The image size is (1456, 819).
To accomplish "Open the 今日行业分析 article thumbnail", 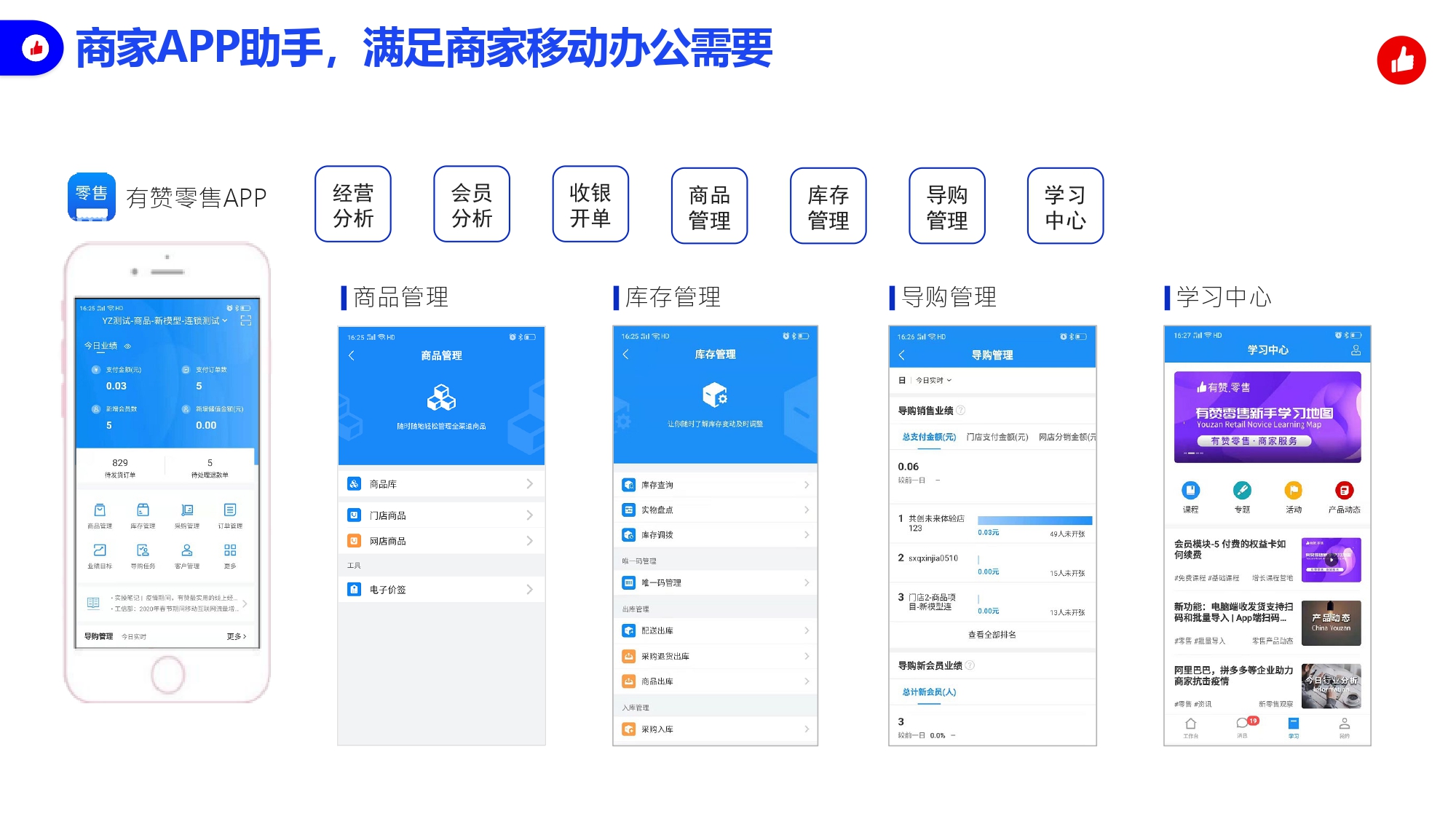I will click(x=1331, y=687).
